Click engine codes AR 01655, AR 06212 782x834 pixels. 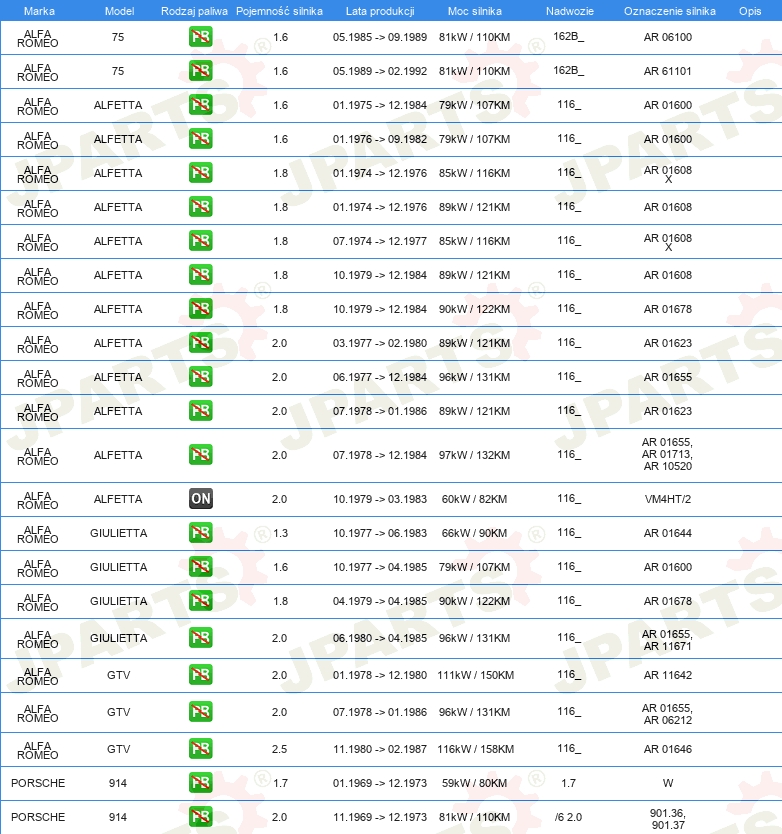(667, 714)
